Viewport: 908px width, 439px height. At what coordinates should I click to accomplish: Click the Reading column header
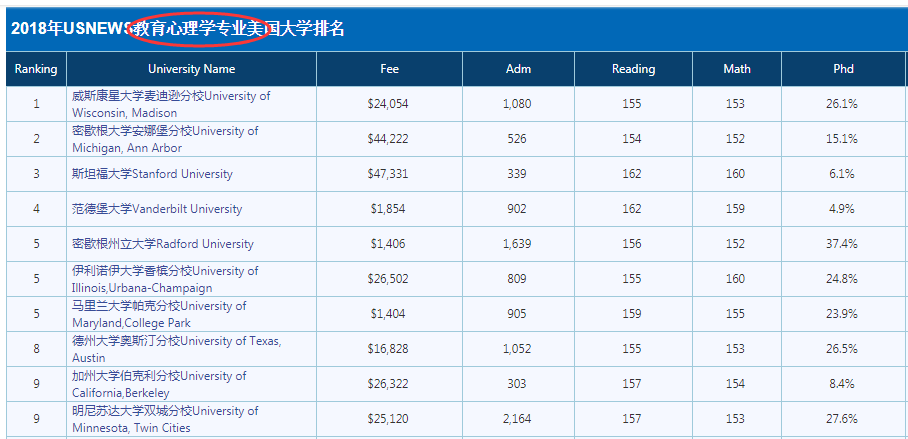point(634,69)
